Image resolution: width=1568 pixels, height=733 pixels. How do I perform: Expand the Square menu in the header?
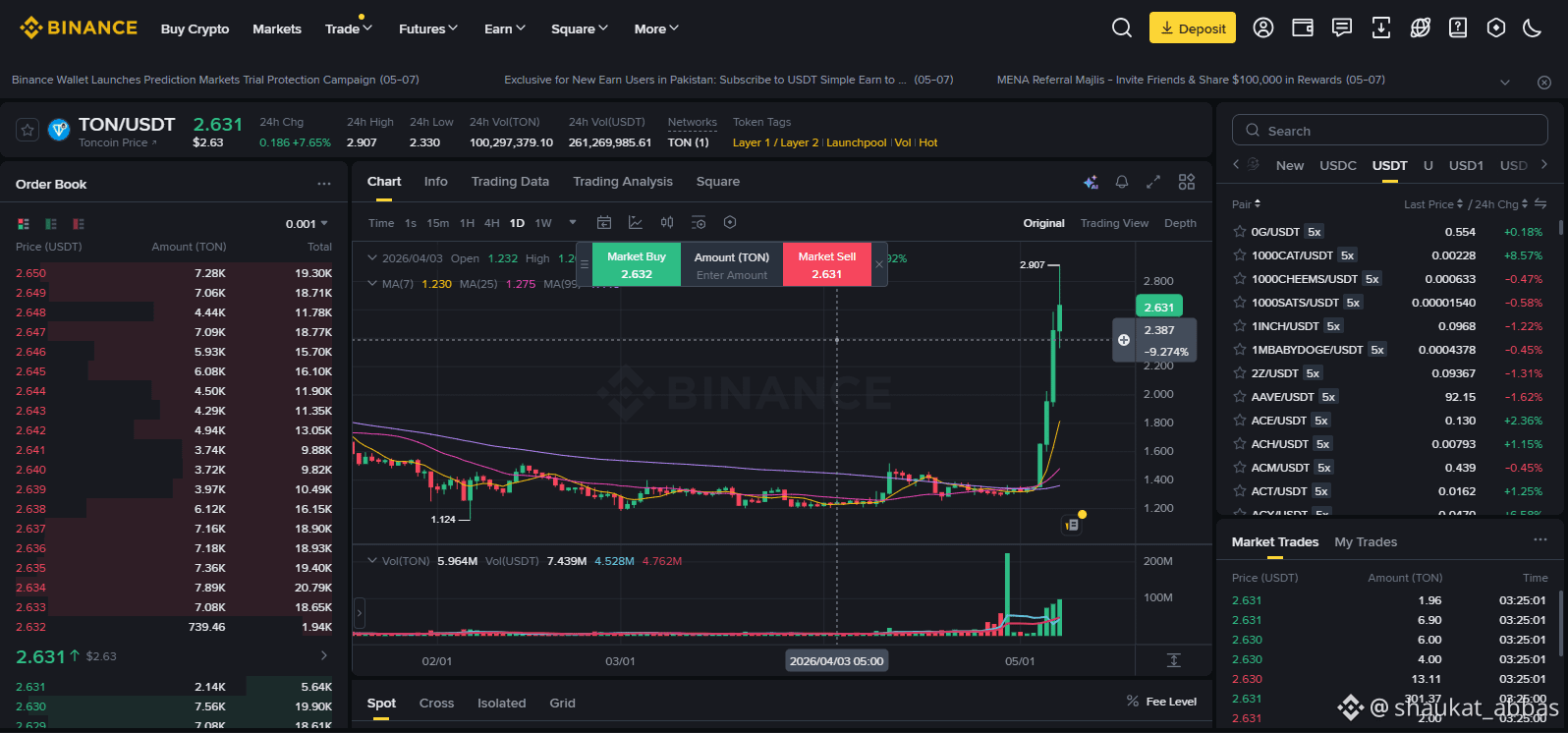pyautogui.click(x=580, y=28)
